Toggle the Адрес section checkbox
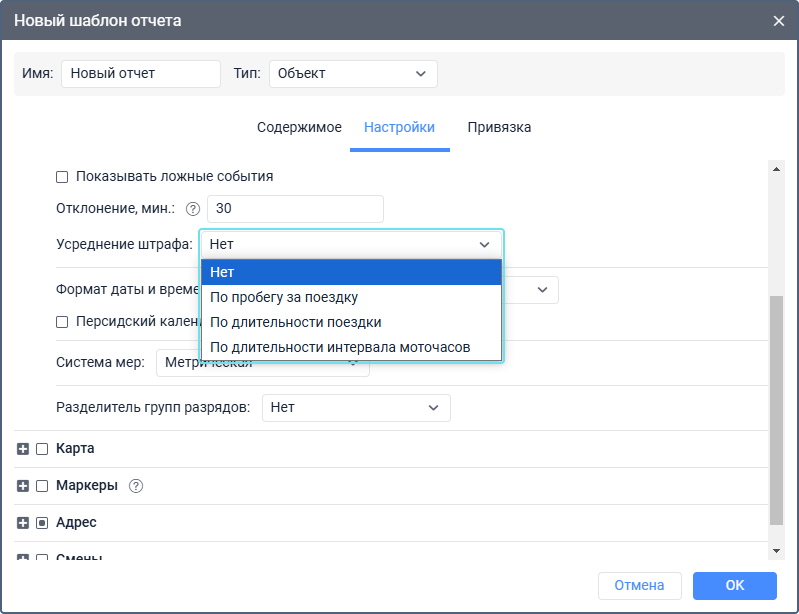The height and width of the screenshot is (614, 799). click(42, 523)
